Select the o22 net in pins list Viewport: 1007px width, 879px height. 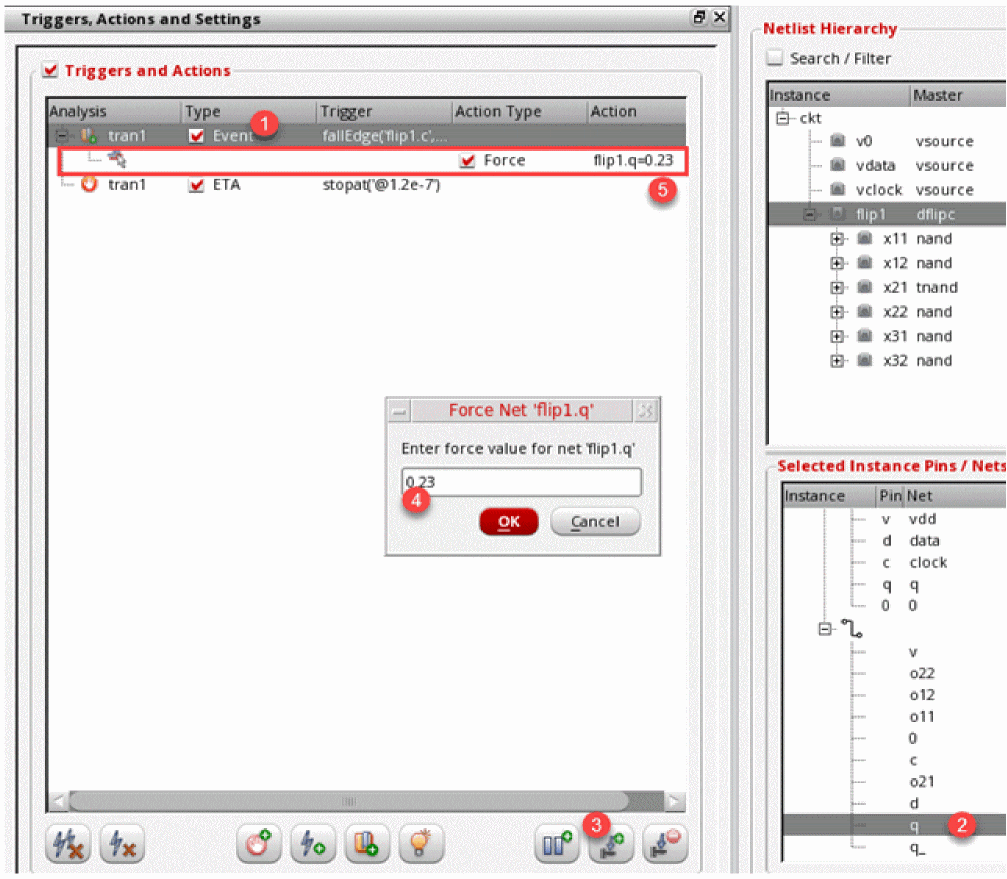[x=922, y=673]
